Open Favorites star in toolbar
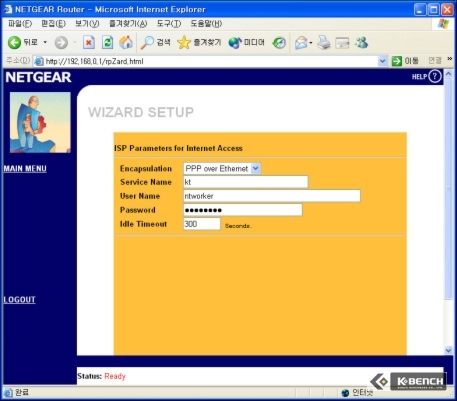Viewport: 457px width, 401px height. 184,43
